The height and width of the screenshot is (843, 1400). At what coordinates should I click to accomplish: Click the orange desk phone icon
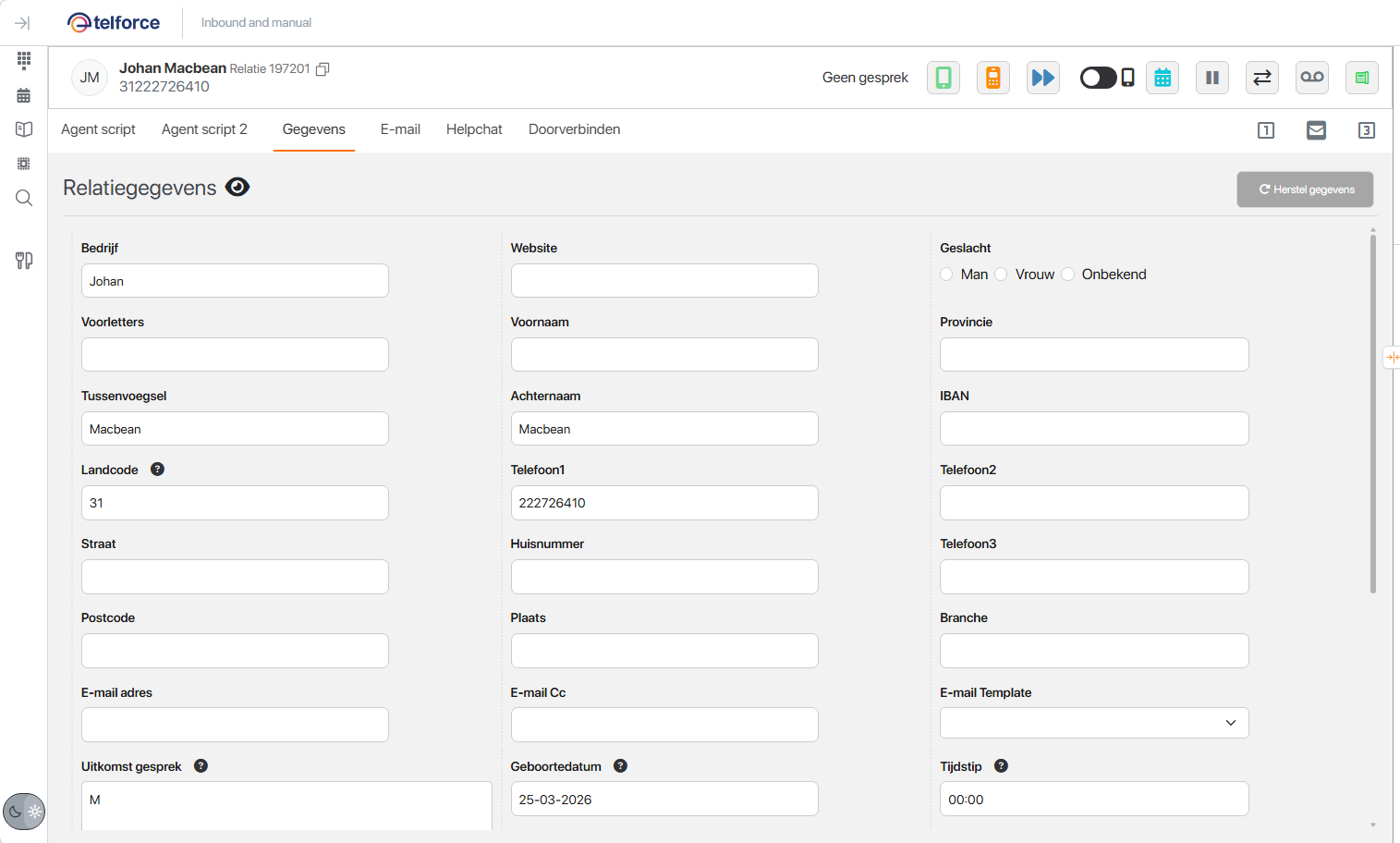tap(992, 78)
